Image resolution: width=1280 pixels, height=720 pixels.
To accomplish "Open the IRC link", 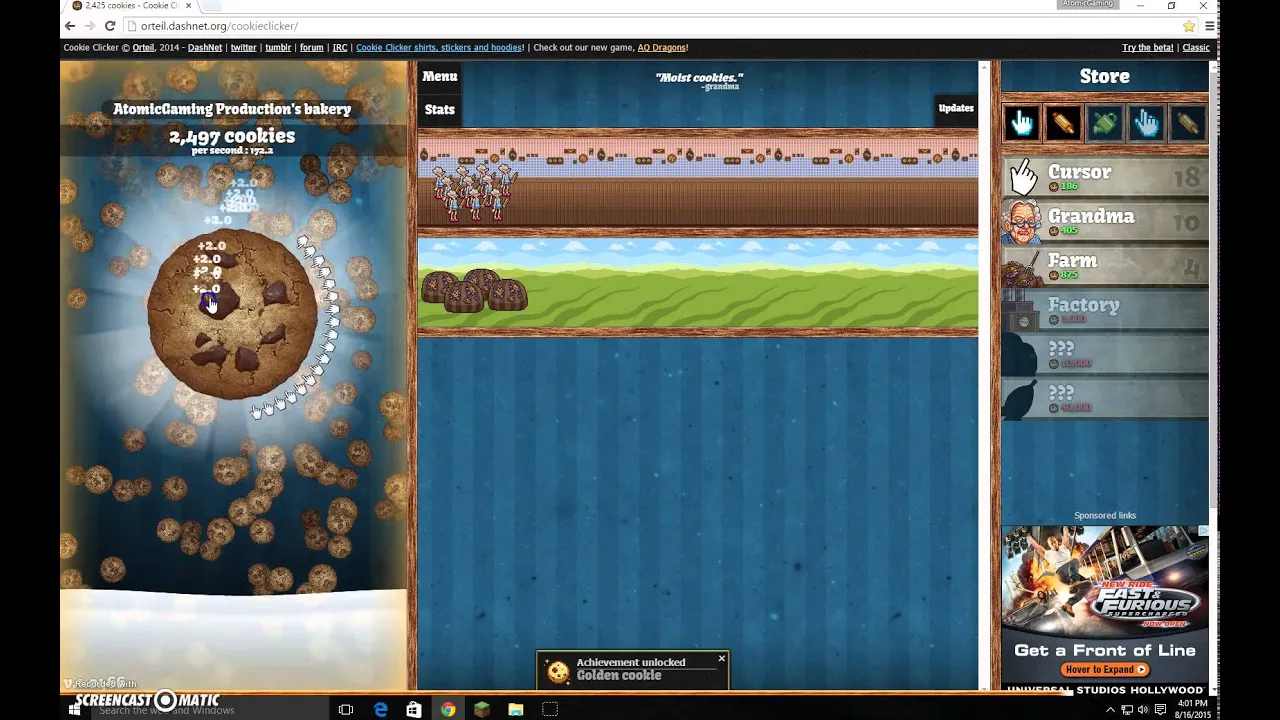I will pos(340,47).
